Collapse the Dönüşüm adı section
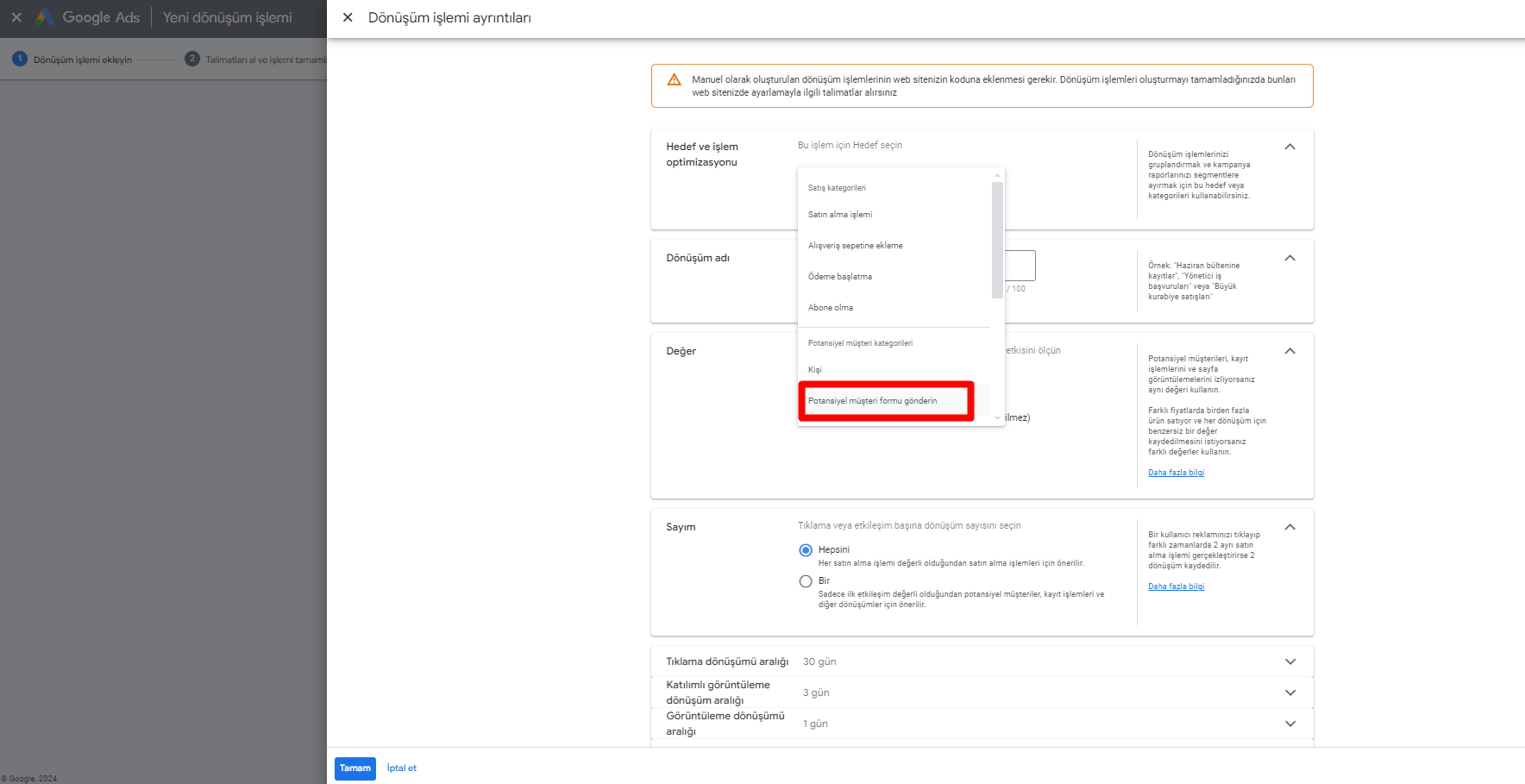The width and height of the screenshot is (1525, 784). coord(1290,258)
